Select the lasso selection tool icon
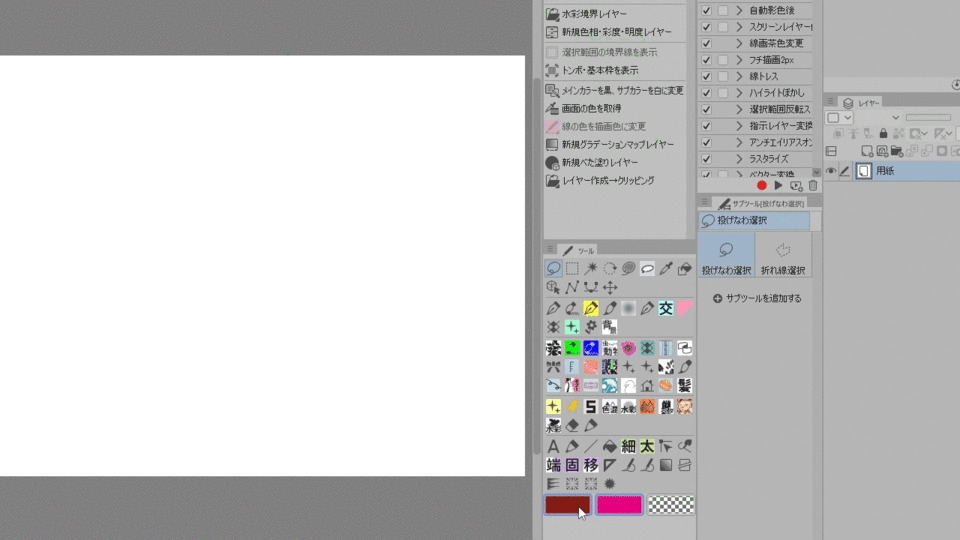 coord(553,268)
